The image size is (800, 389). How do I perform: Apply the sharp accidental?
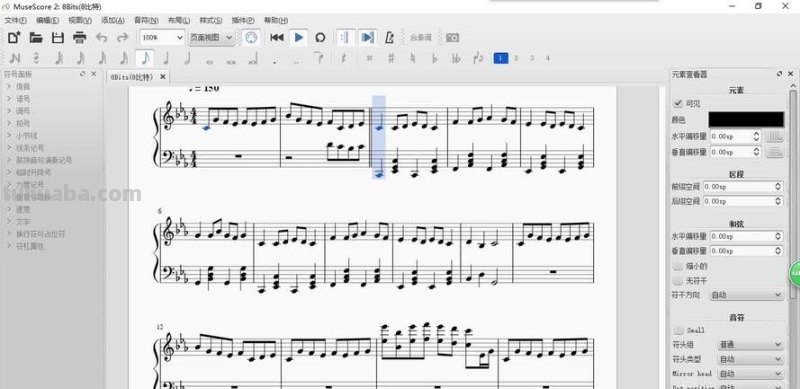coord(391,58)
